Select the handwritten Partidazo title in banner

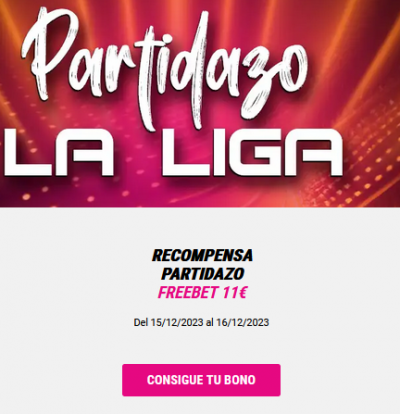(x=166, y=68)
